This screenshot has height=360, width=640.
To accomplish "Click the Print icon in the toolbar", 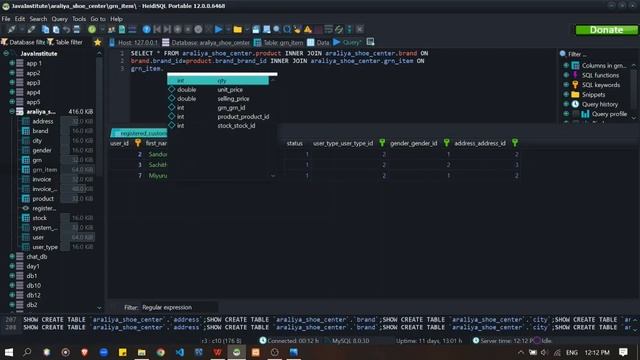I will pyautogui.click(x=76, y=29).
